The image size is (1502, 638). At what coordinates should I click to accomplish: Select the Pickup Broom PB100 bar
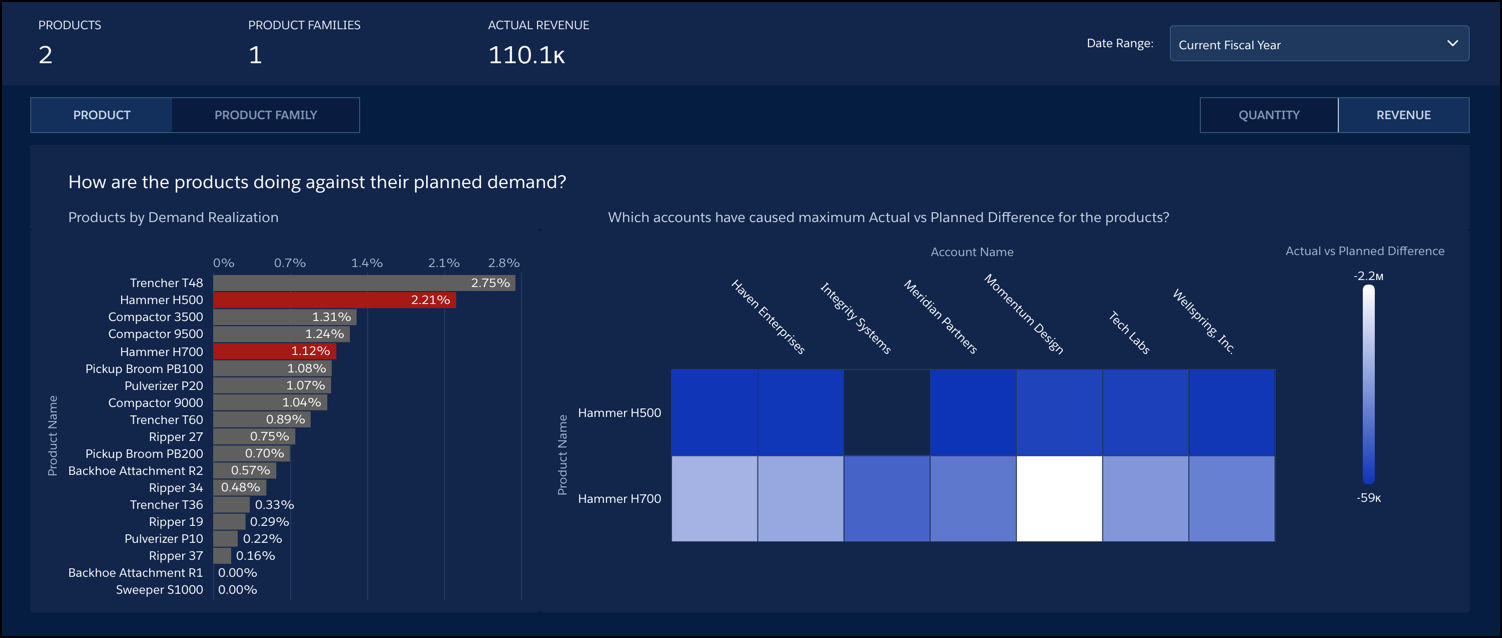tap(272, 368)
